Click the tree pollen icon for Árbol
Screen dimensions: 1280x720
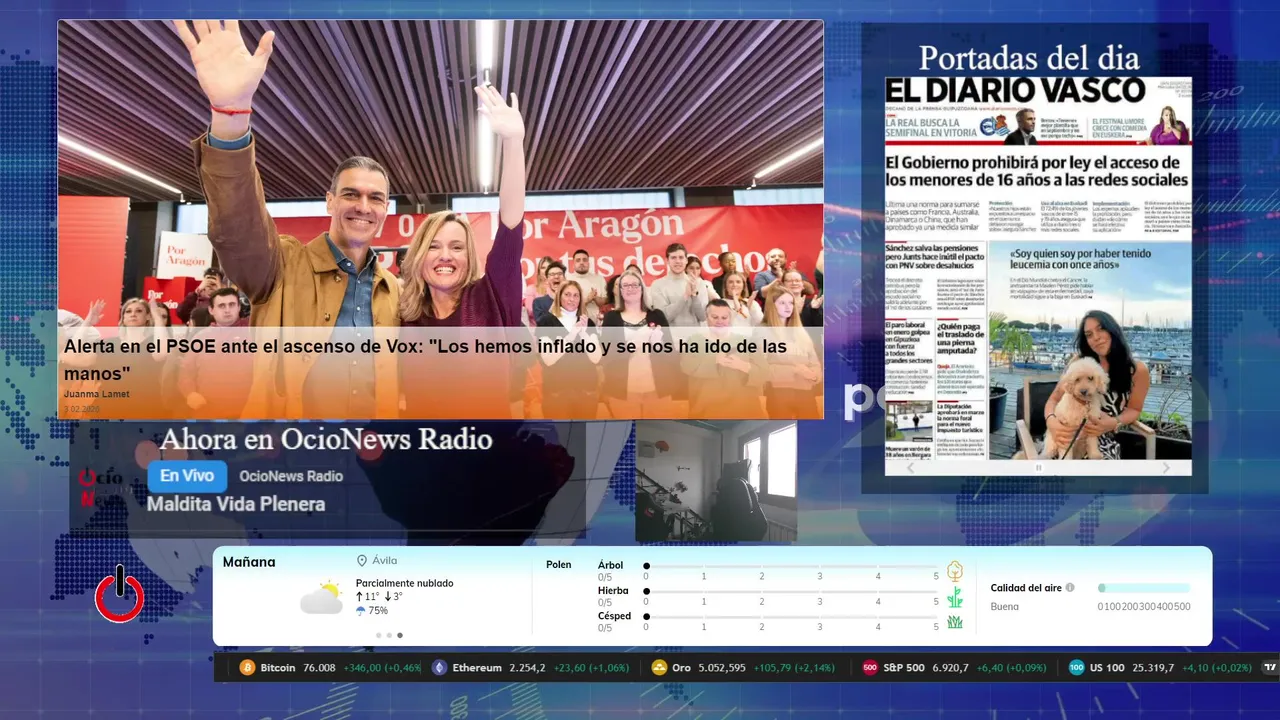955,571
